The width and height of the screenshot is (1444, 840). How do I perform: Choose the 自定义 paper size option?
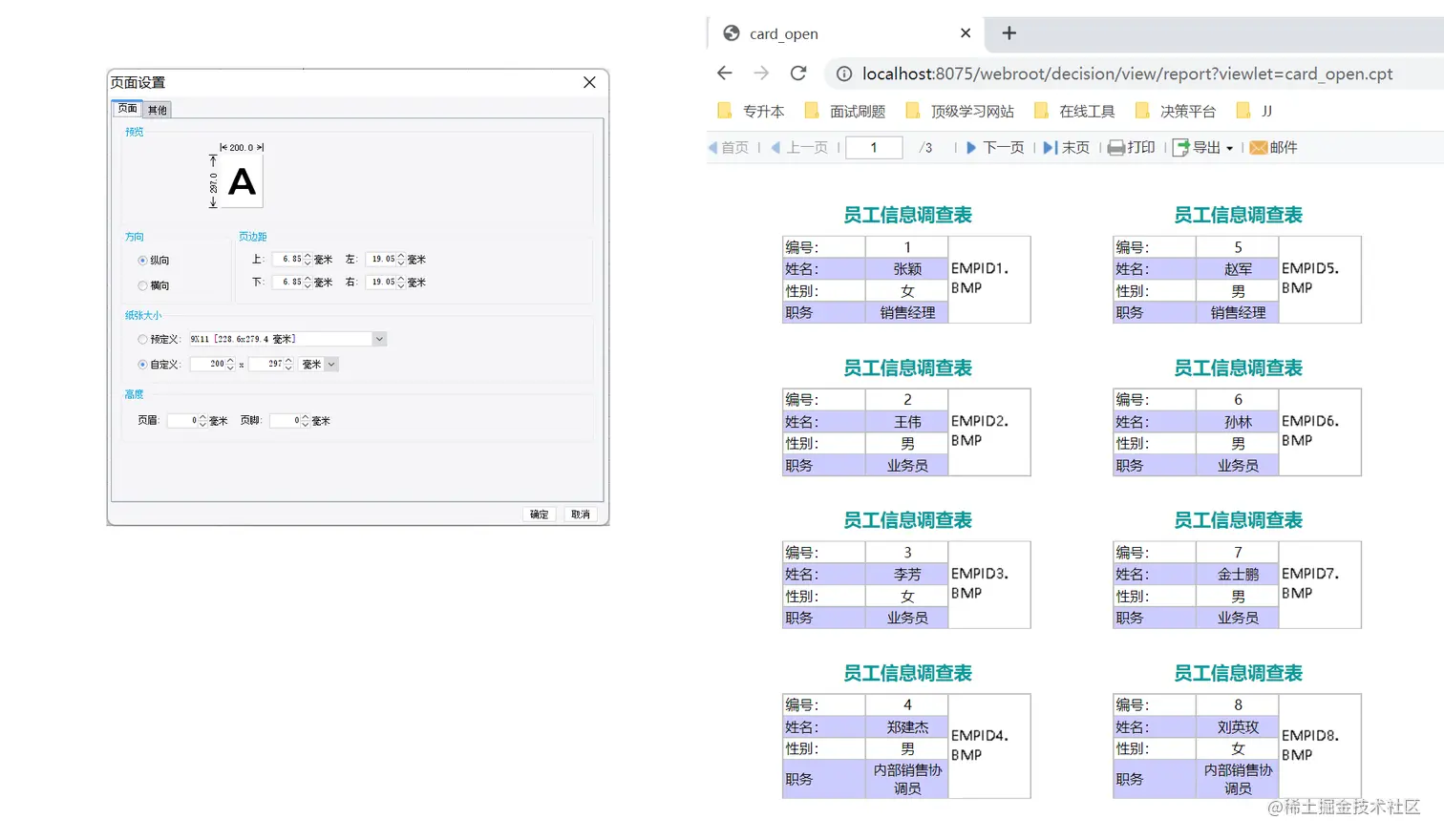pos(159,364)
